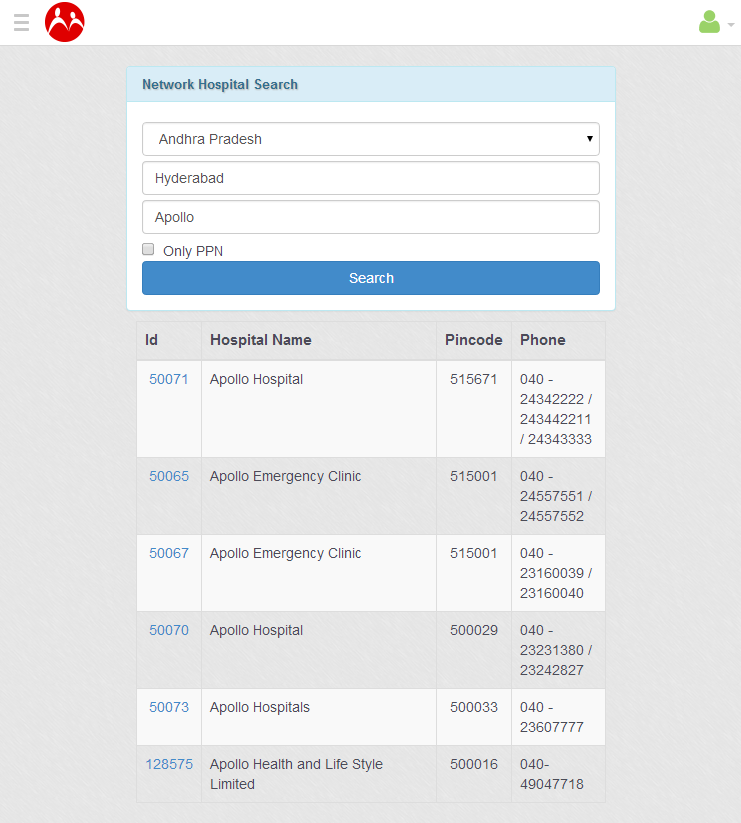Click the Phone column header
741x823 pixels.
pos(543,340)
